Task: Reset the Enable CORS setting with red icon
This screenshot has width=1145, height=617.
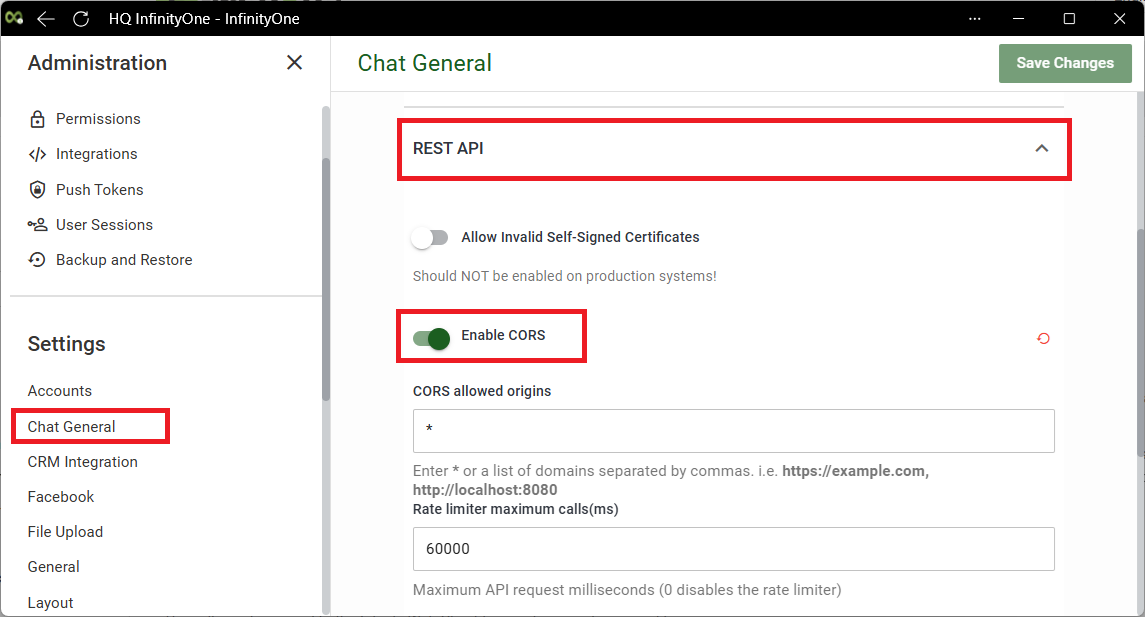Action: 1043,338
